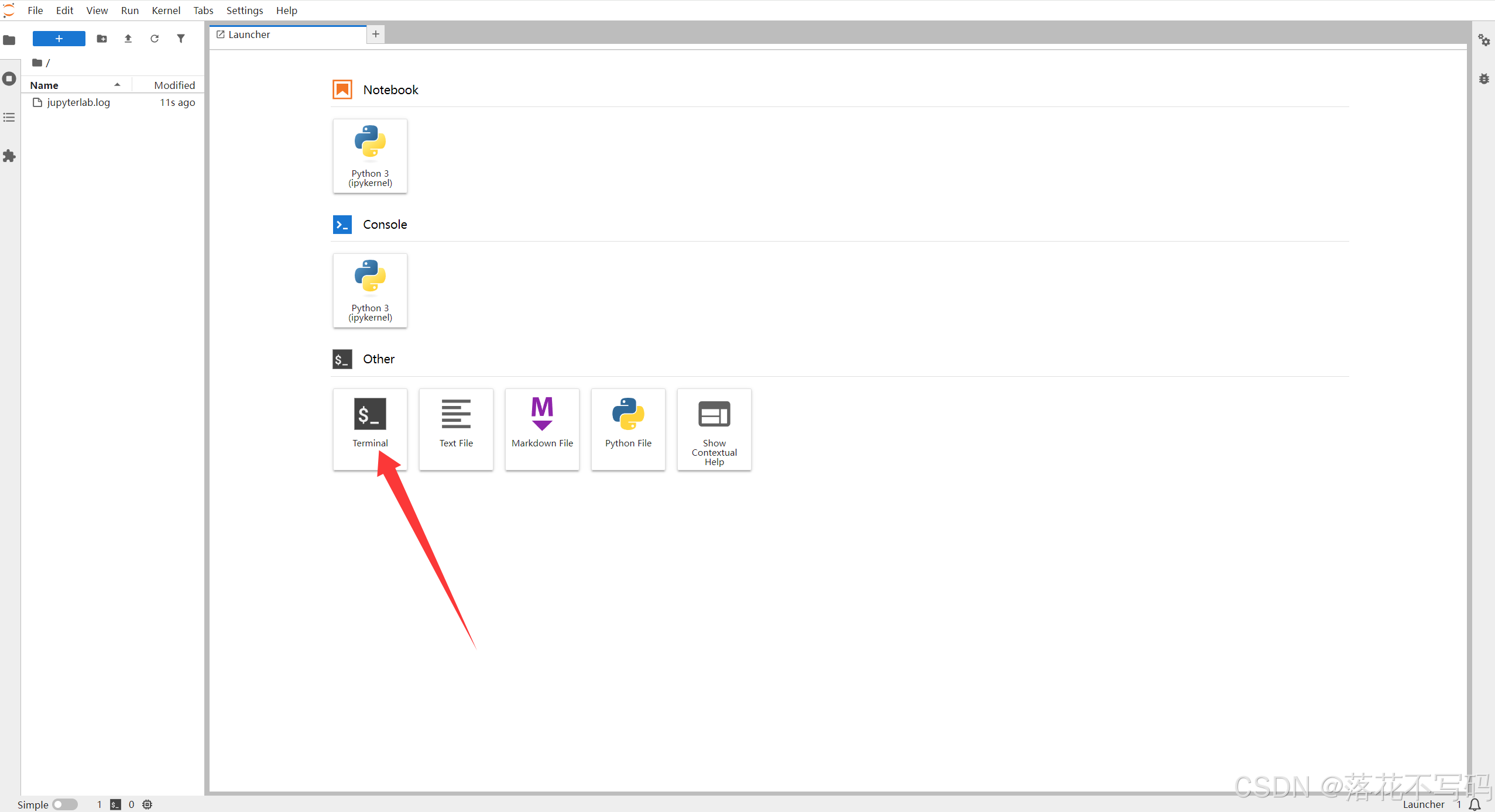1495x812 pixels.
Task: Launch Python 3 console
Action: click(370, 290)
